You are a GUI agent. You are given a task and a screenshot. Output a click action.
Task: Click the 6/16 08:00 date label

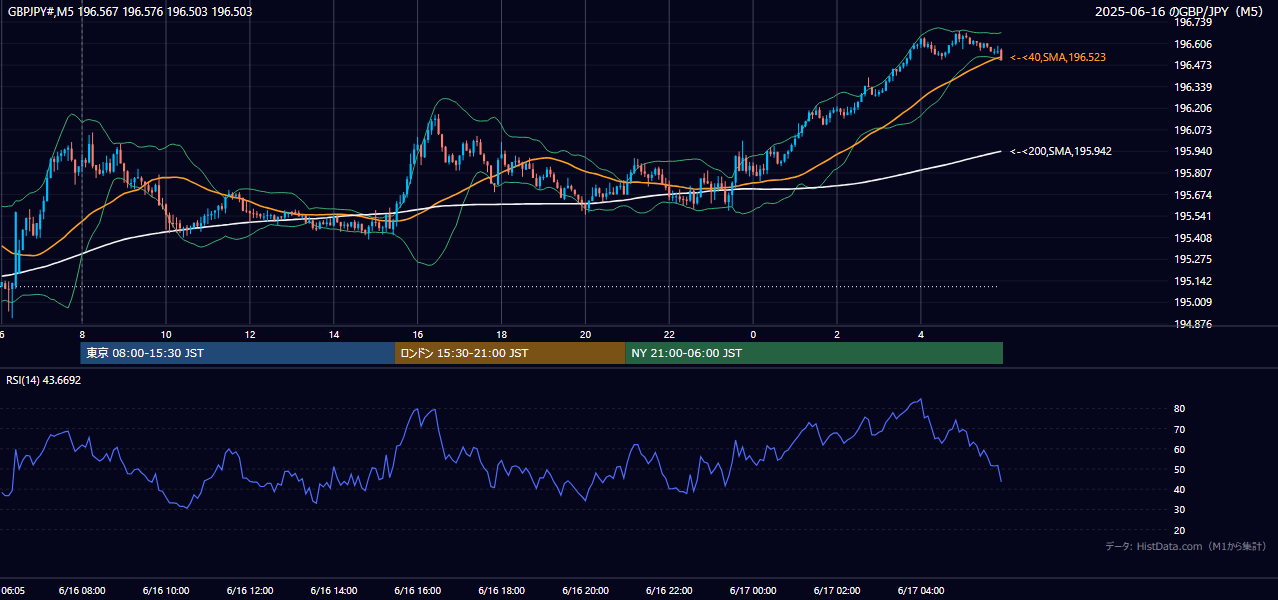point(82,591)
